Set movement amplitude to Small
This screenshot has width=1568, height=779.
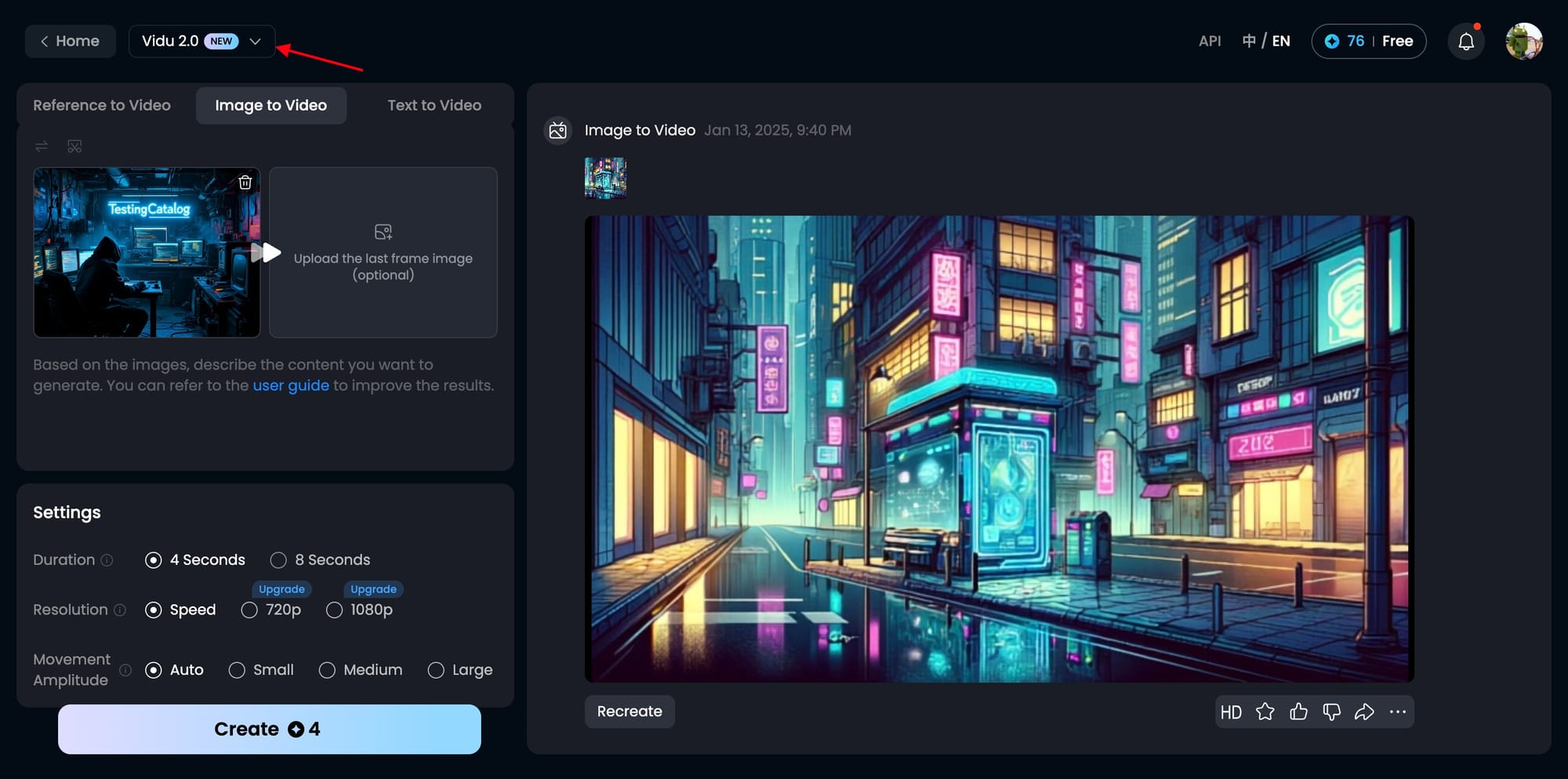click(261, 670)
